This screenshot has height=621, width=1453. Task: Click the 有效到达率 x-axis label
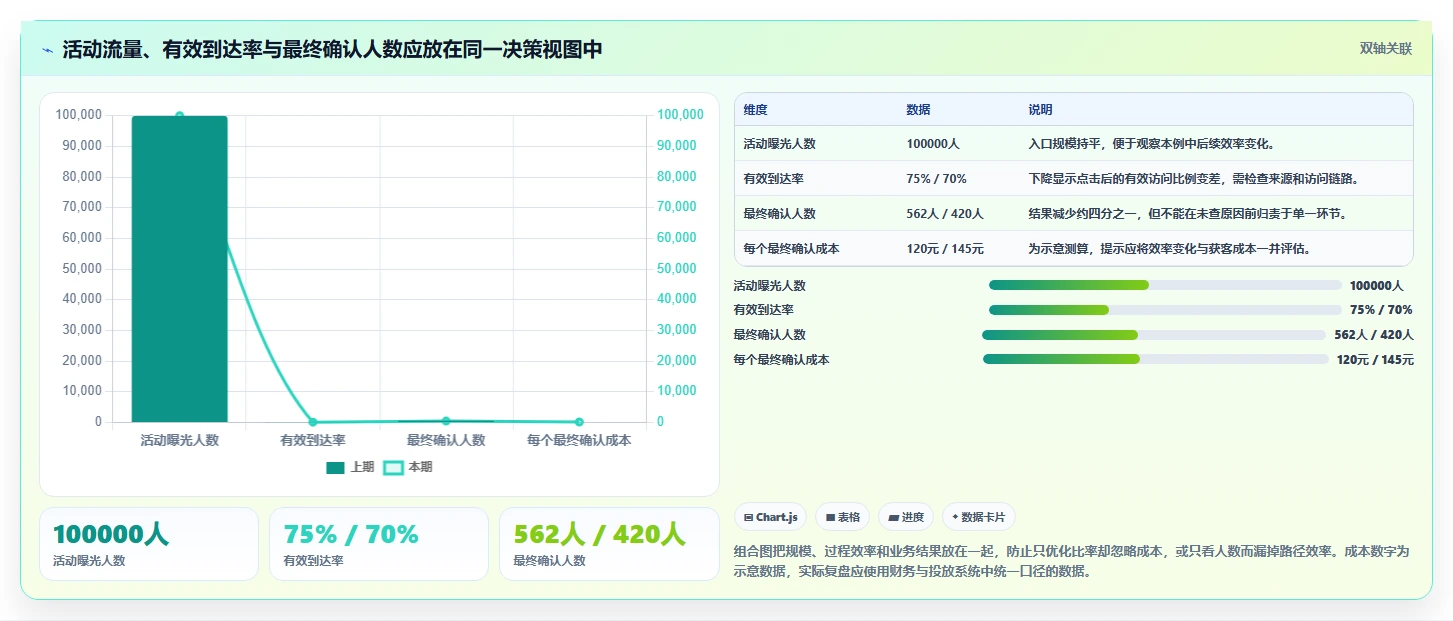[313, 440]
